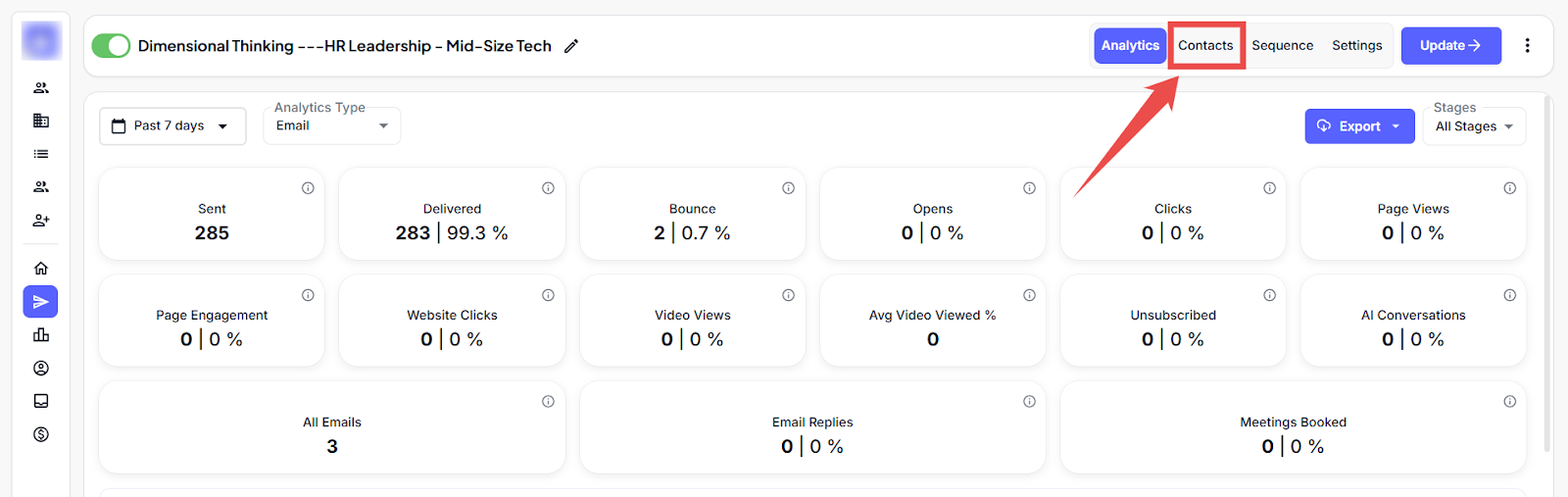
Task: Open the bar chart analytics sidebar icon
Action: [x=41, y=335]
